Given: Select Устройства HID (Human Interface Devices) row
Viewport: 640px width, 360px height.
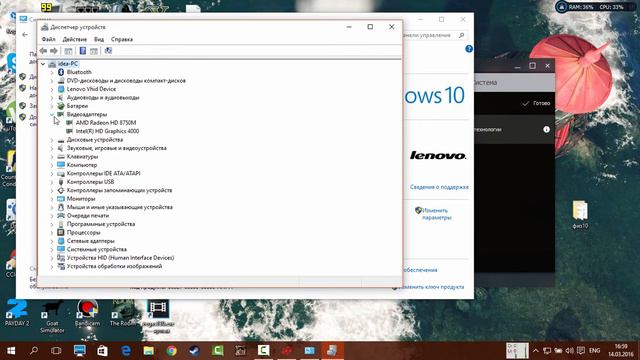Looking at the screenshot, I should [120, 258].
